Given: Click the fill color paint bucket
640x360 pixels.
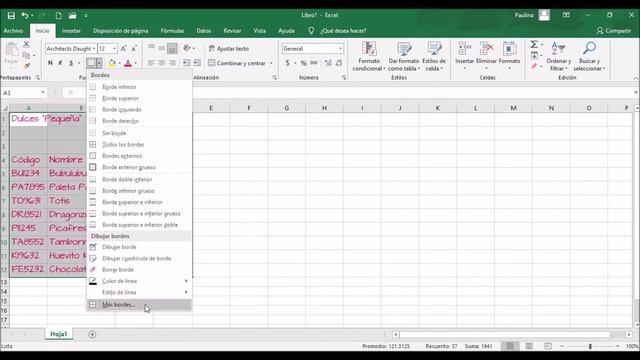Looking at the screenshot, I should (111, 63).
